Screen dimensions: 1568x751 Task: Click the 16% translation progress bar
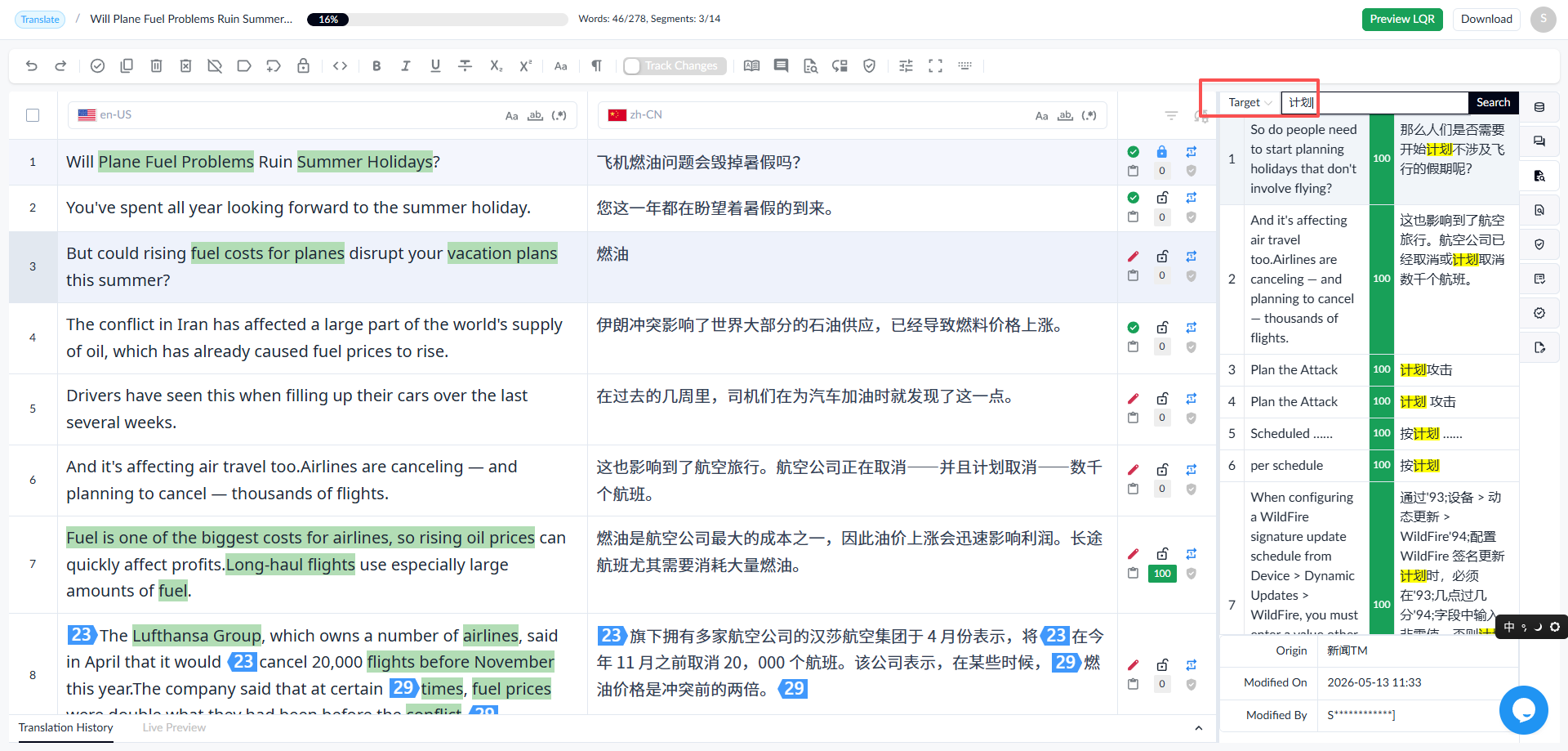point(437,20)
